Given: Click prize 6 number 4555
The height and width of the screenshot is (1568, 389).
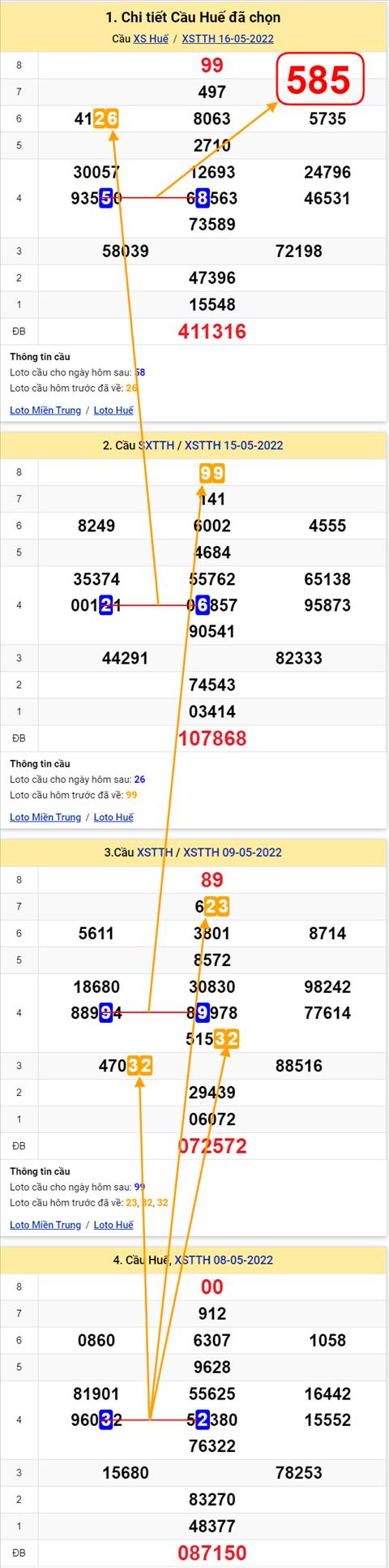Looking at the screenshot, I should click(x=327, y=526).
